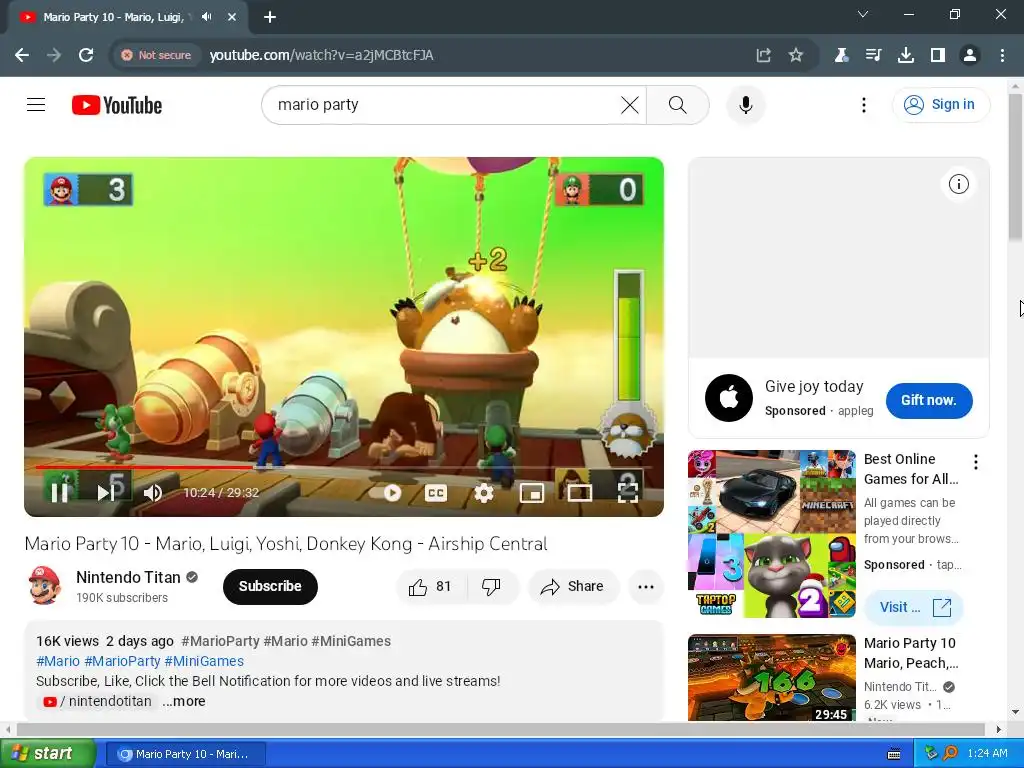Viewport: 1024px width, 768px height.
Task: Open a new browser tab
Action: (x=270, y=17)
